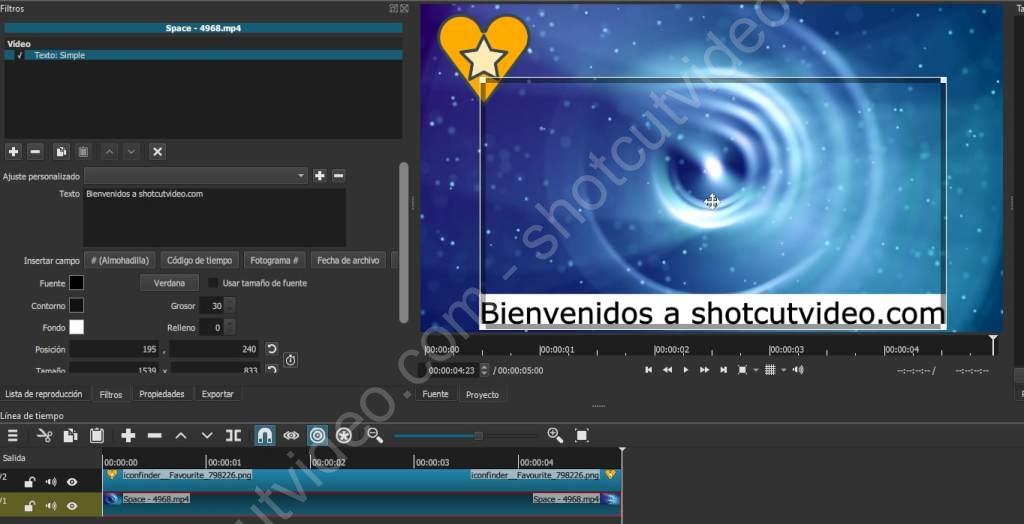Split clip at playhead
This screenshot has height=524, width=1024.
[233, 436]
